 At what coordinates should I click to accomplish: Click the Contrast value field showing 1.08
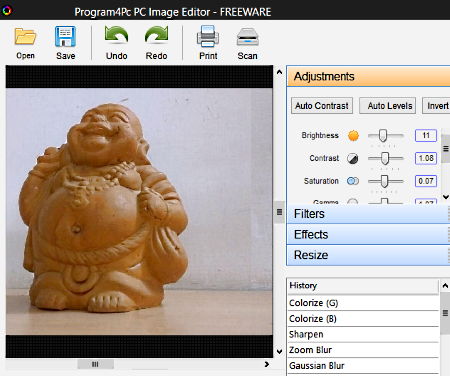pyautogui.click(x=426, y=158)
